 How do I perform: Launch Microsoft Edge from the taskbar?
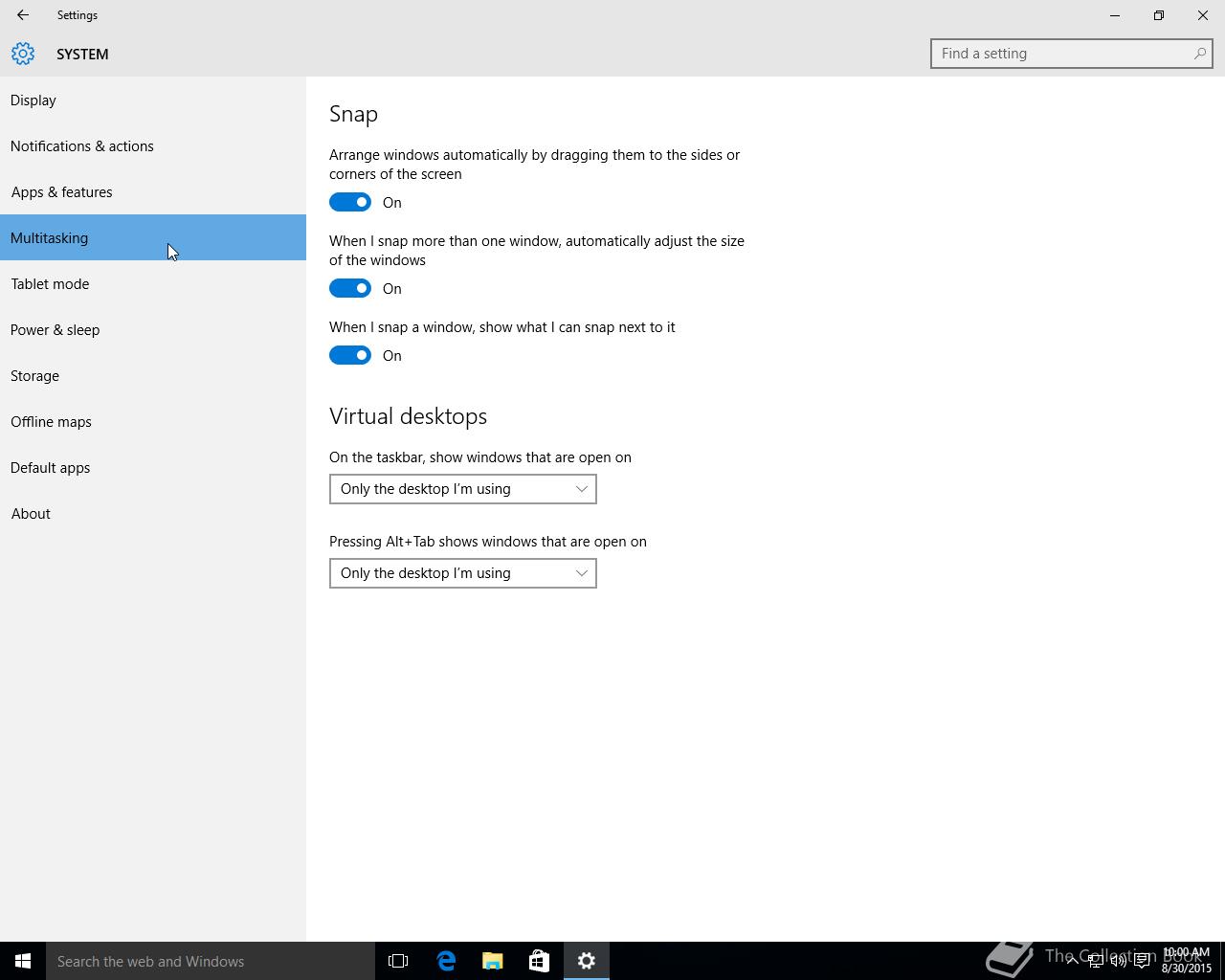pos(446,961)
